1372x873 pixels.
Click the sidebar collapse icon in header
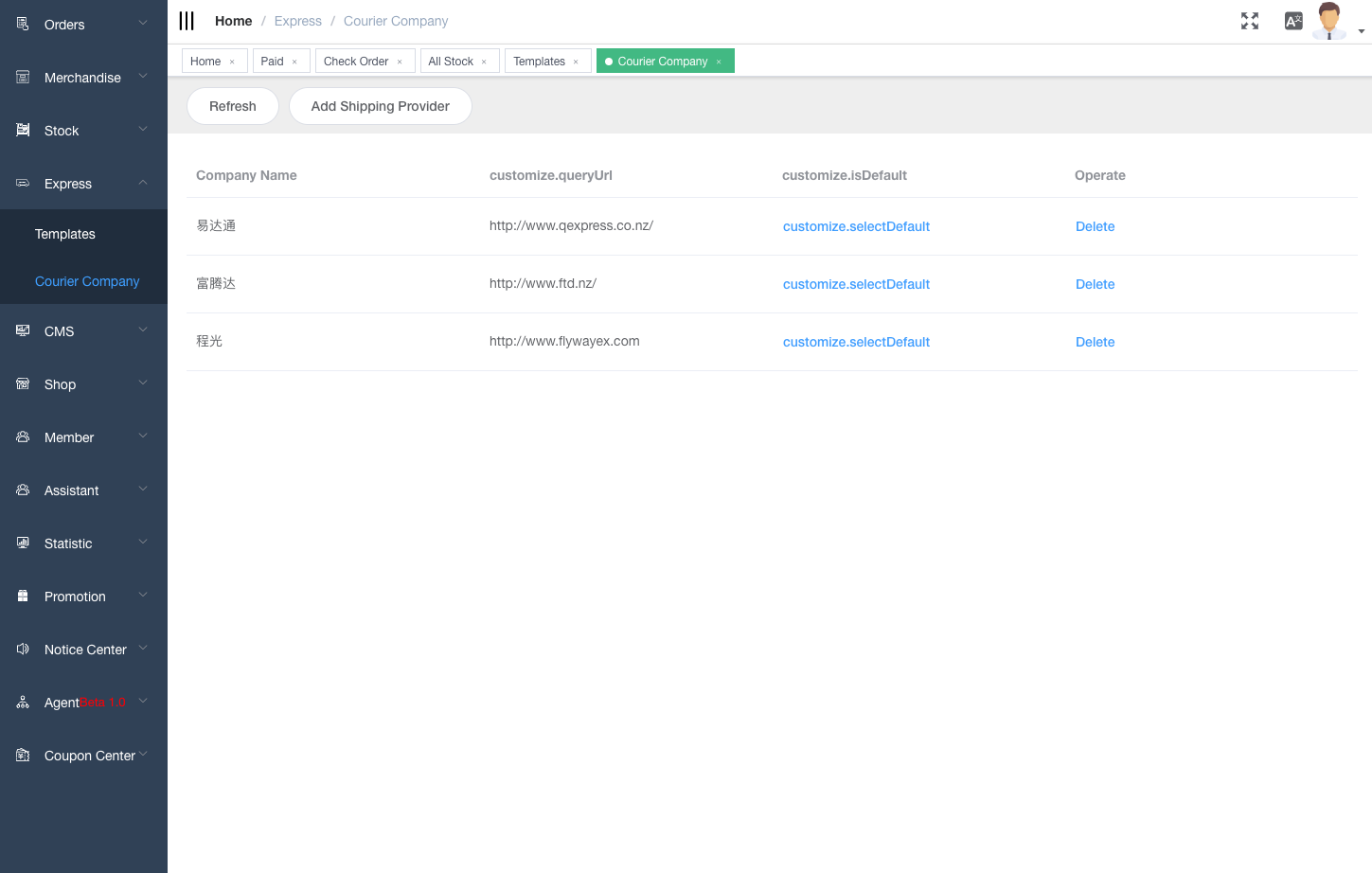186,20
